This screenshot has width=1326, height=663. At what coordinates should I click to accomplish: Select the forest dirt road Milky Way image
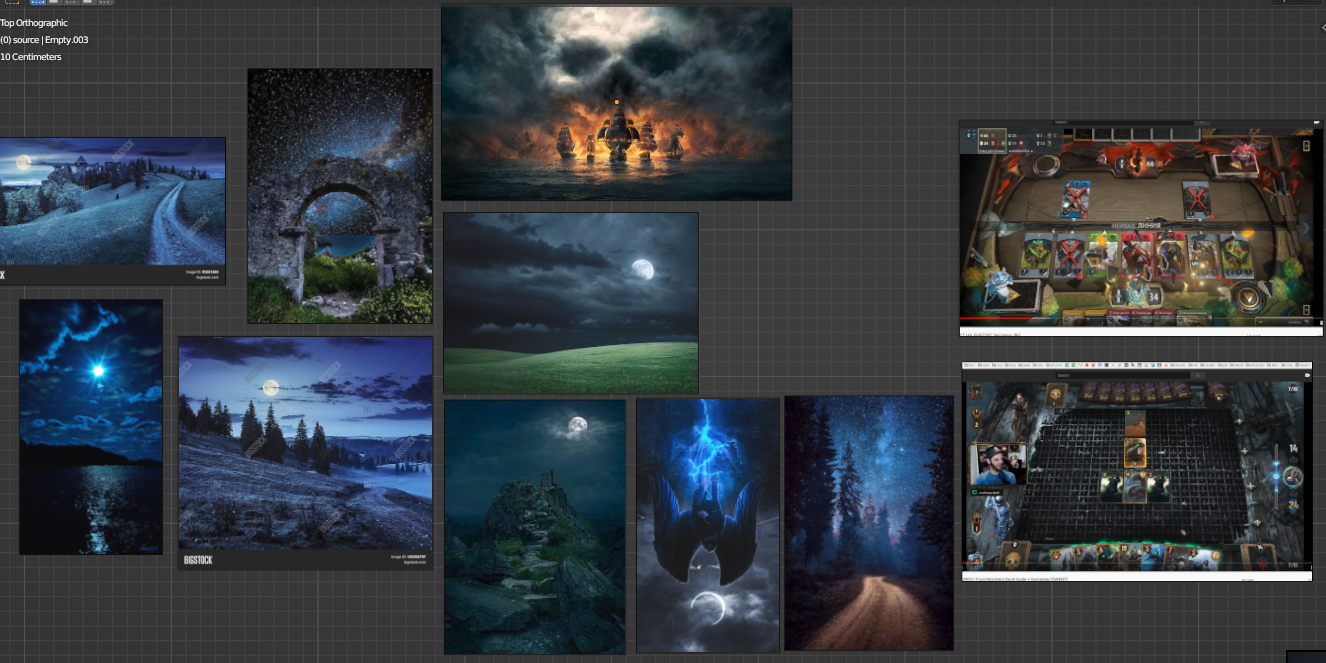tap(869, 523)
